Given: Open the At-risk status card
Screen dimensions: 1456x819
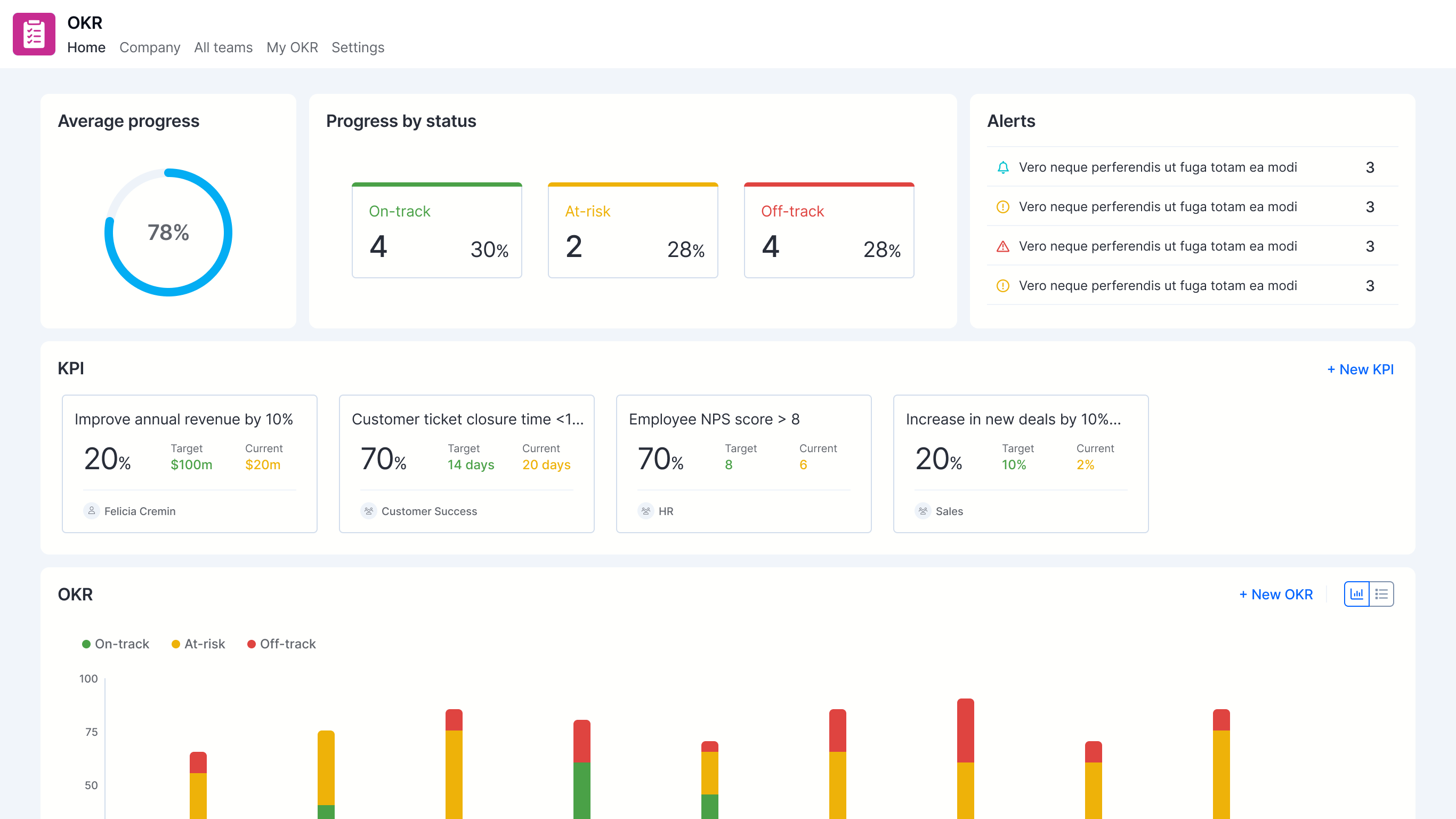Looking at the screenshot, I should 633,230.
